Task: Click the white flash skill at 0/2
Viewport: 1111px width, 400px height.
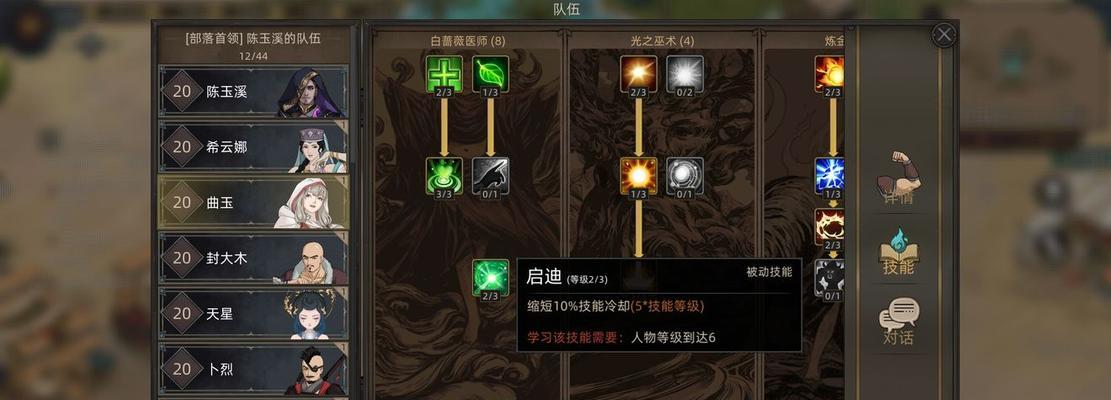Action: pos(684,74)
